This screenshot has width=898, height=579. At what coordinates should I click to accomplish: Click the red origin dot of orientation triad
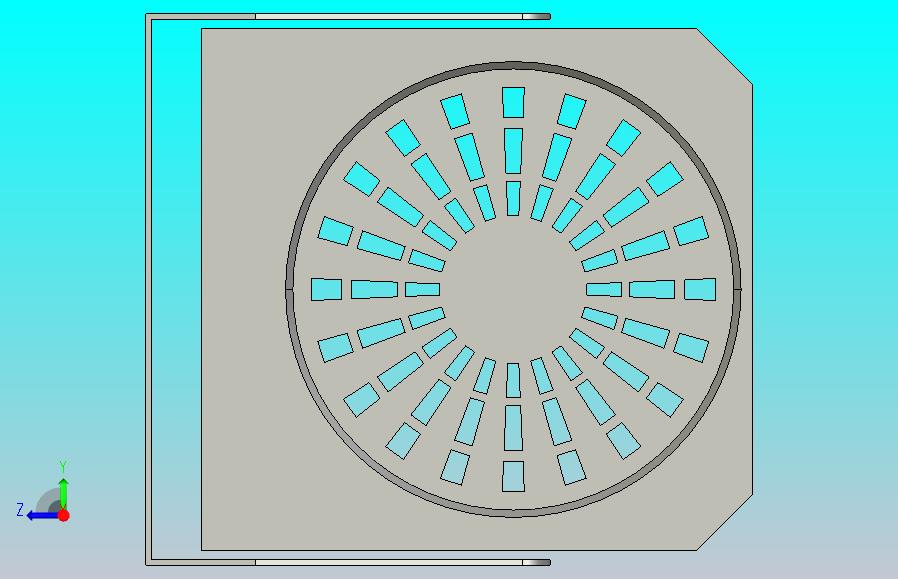64,515
